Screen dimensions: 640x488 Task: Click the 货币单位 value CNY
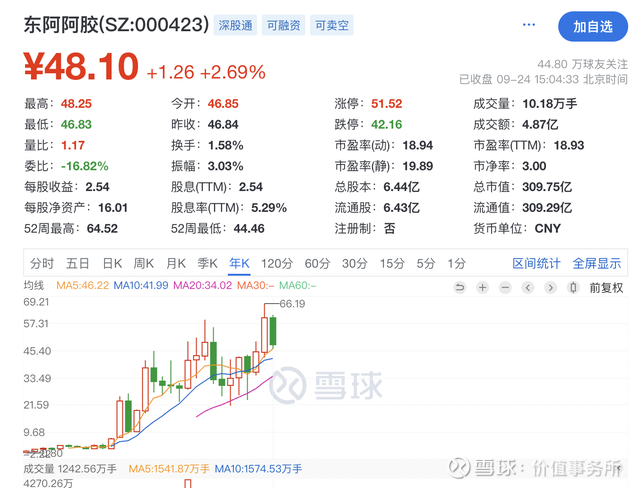point(548,228)
